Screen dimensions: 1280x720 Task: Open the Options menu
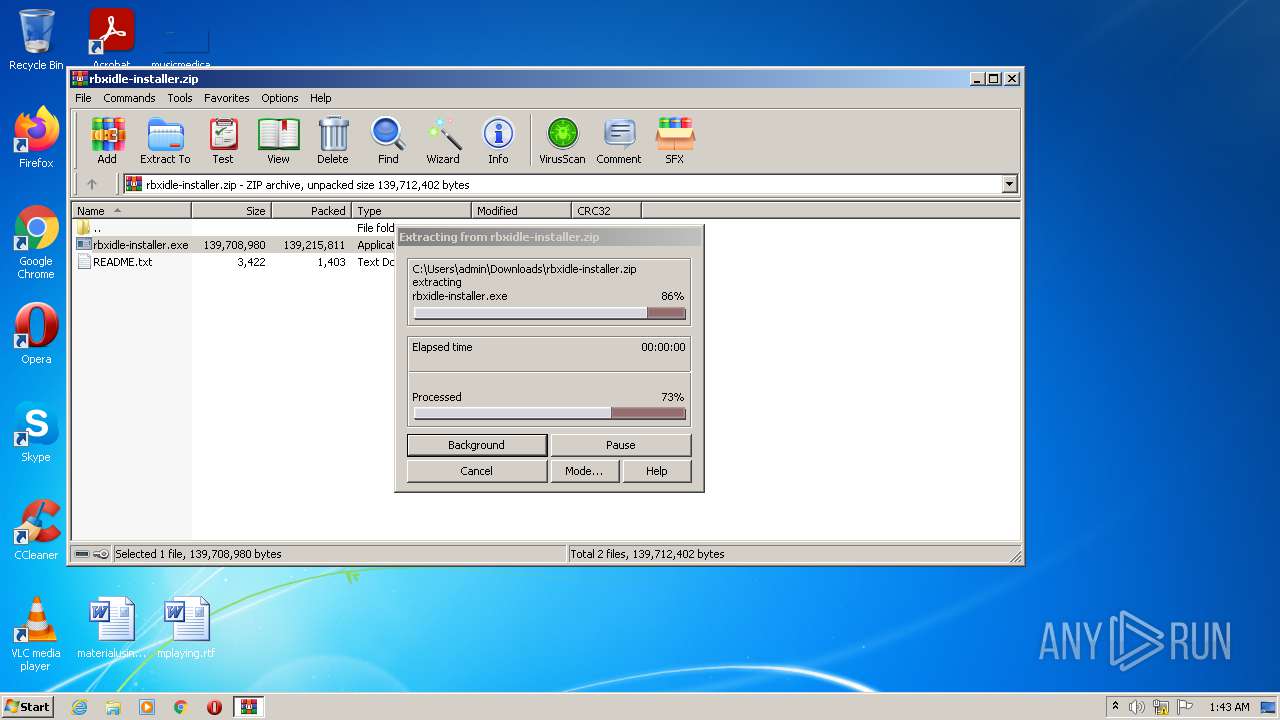(x=280, y=98)
